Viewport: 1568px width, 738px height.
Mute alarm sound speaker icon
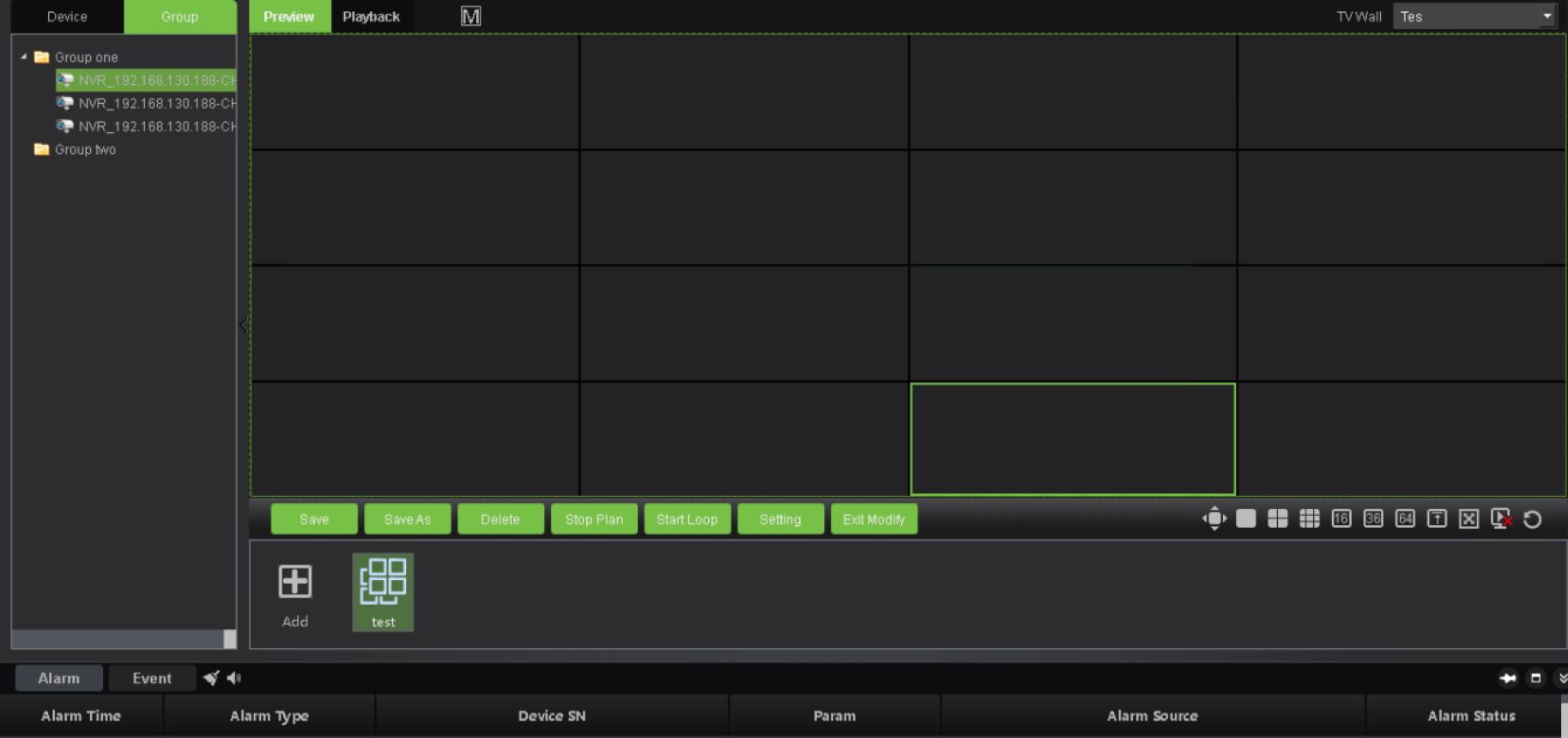click(234, 678)
